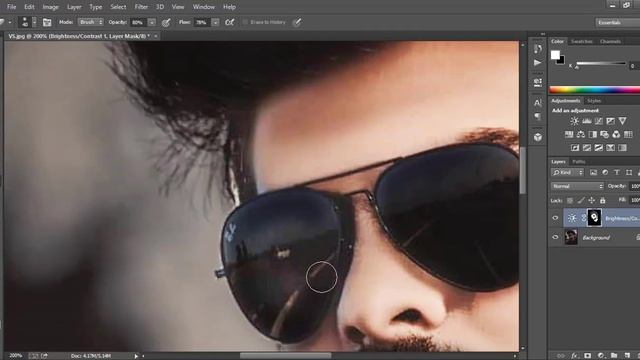Add a Brightness/Contrast adjustment

[x=574, y=121]
